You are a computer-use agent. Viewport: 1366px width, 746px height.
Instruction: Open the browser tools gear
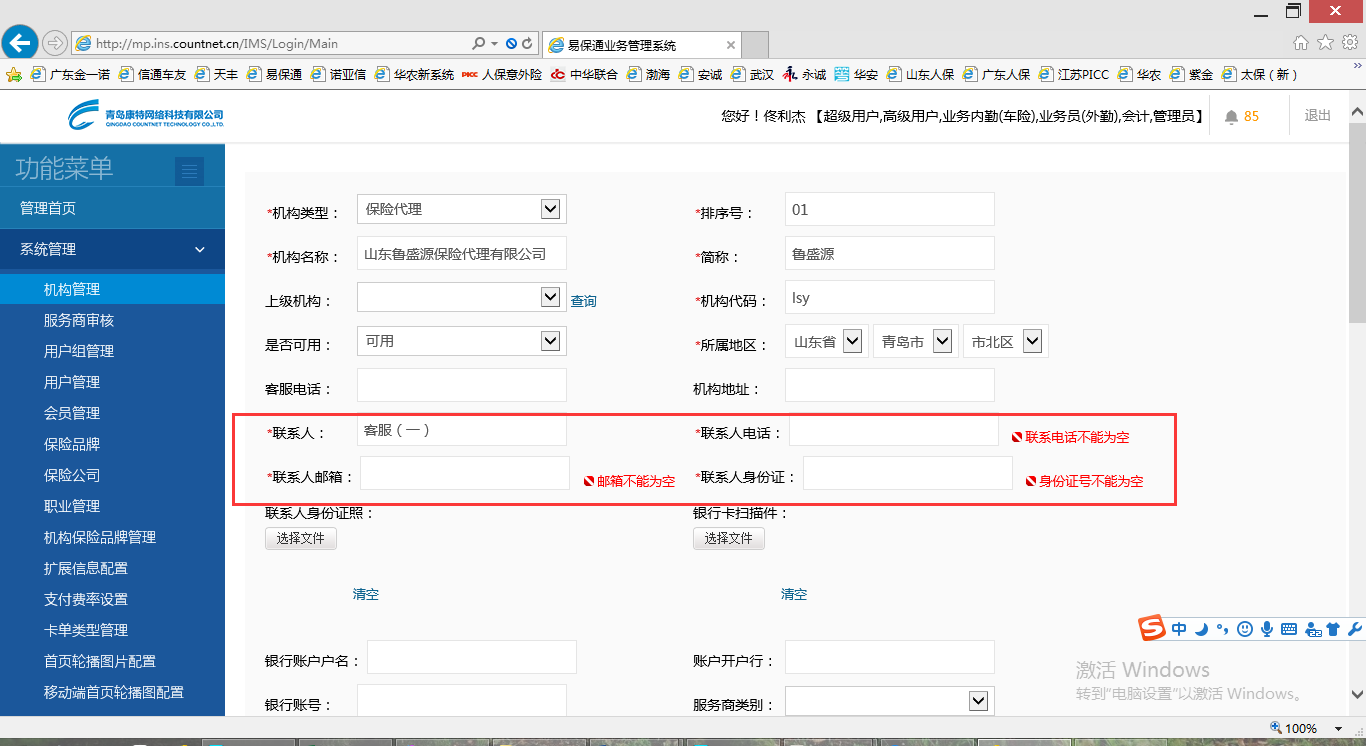[1350, 42]
